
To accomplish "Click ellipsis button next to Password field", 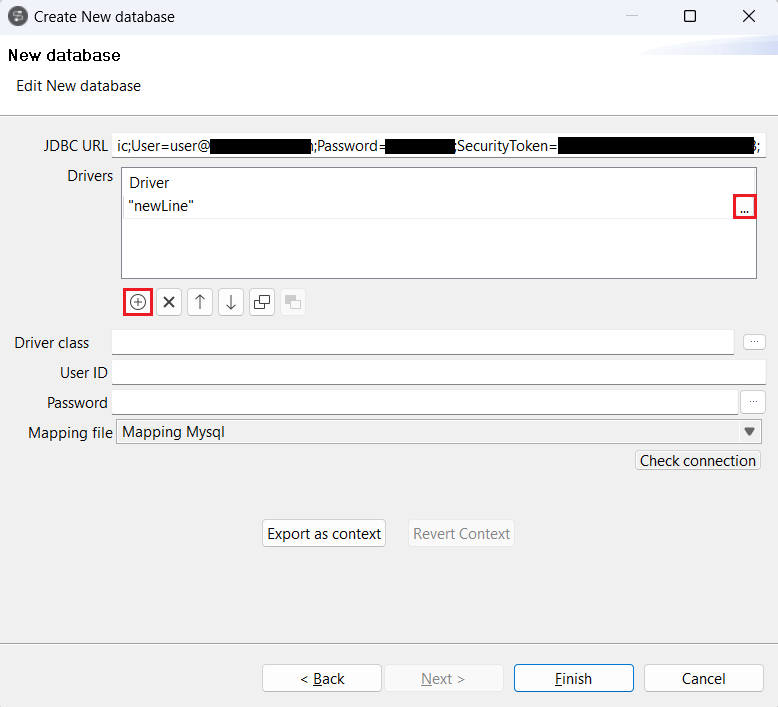I will (x=752, y=402).
